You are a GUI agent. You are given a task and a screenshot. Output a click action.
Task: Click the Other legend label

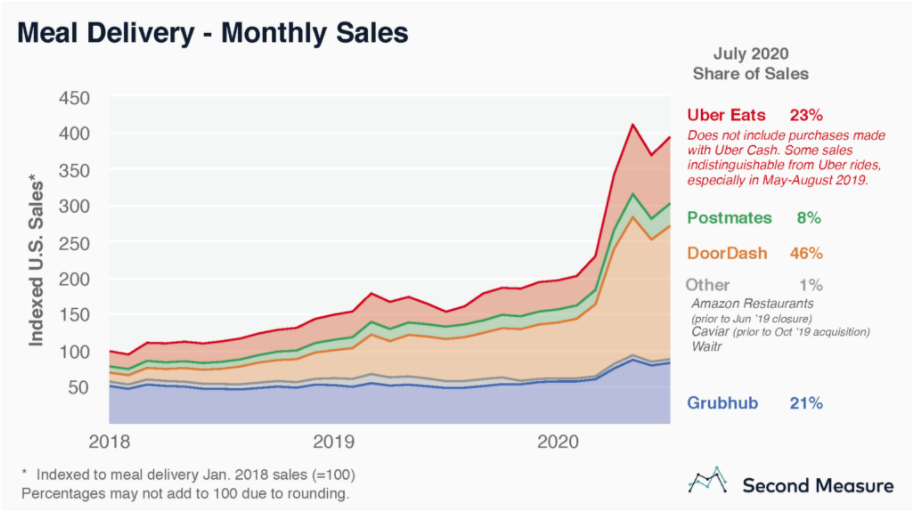[x=708, y=285]
